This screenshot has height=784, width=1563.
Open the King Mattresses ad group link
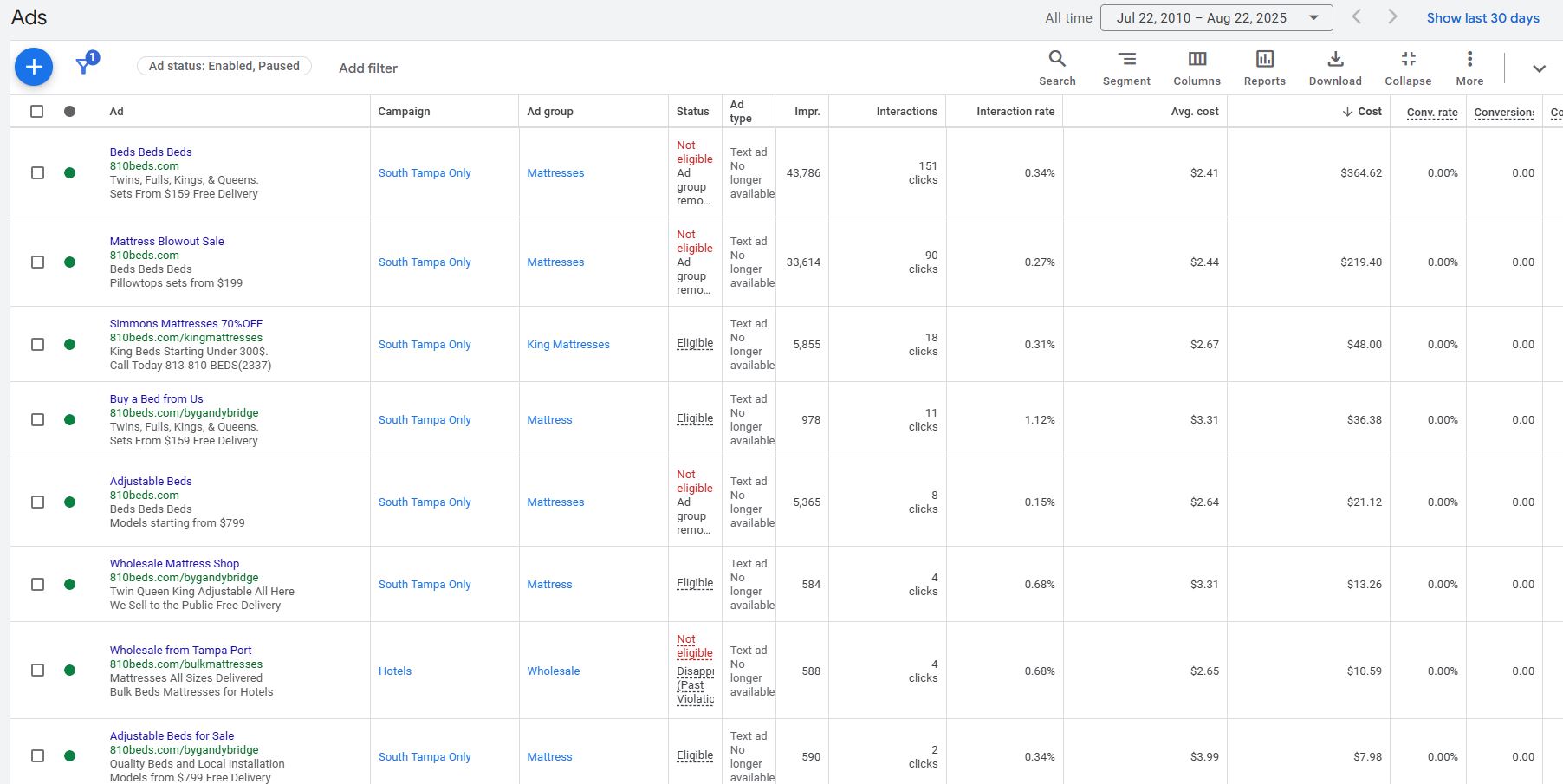568,344
